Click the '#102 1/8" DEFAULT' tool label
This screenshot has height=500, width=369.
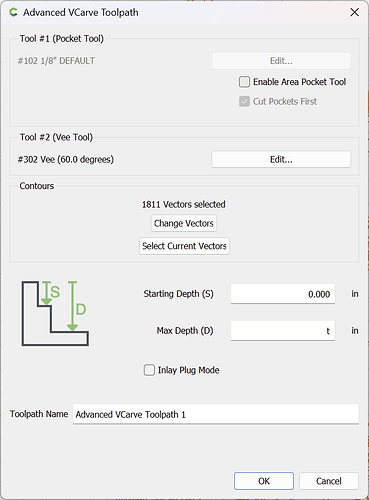click(x=56, y=61)
